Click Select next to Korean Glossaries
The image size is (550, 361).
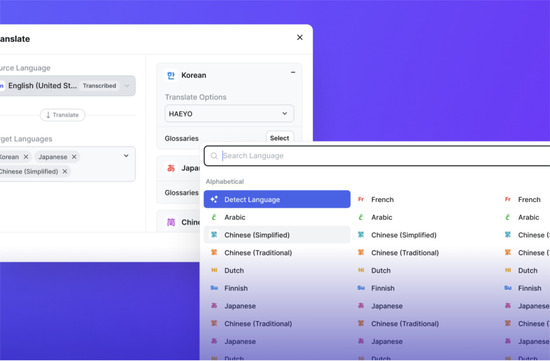click(280, 138)
